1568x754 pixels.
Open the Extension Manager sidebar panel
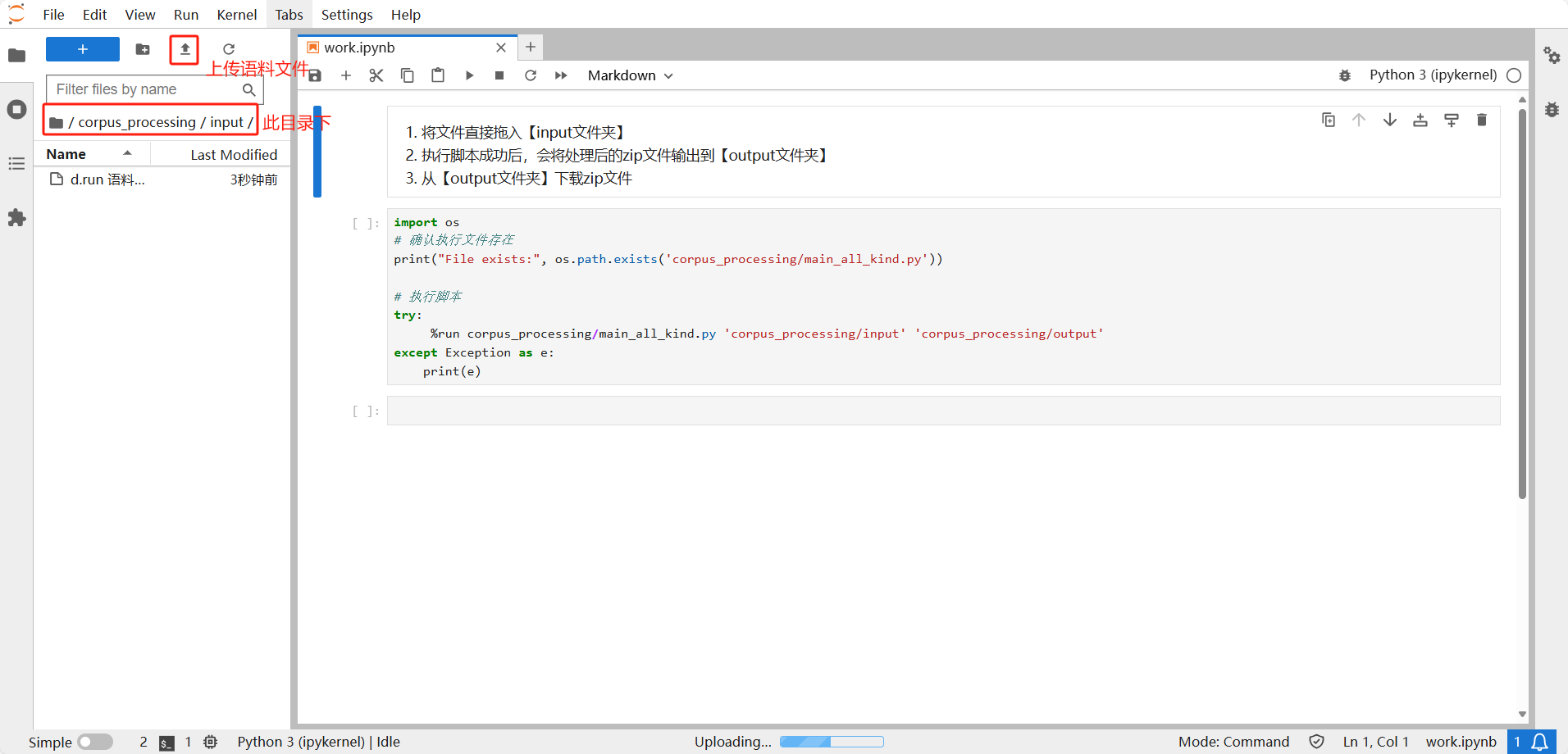pos(16,218)
